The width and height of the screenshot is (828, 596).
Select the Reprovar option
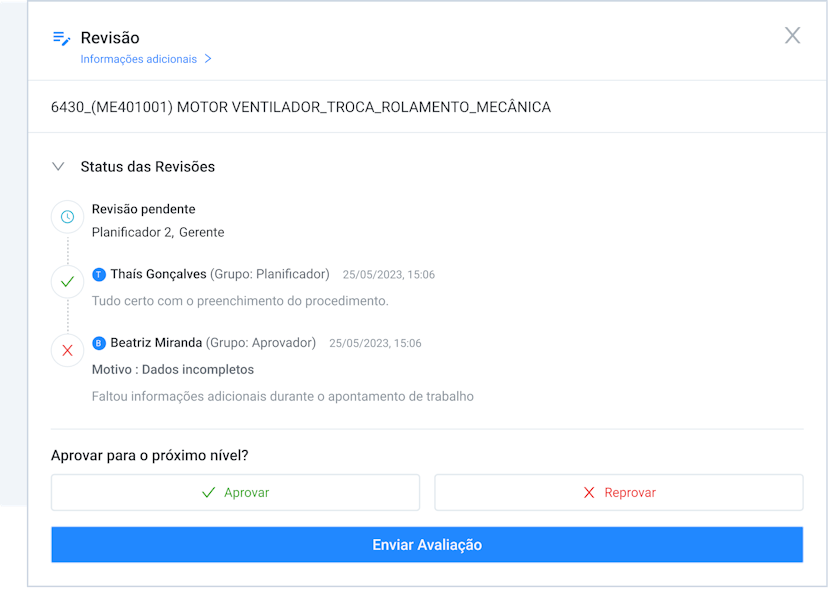coord(619,493)
